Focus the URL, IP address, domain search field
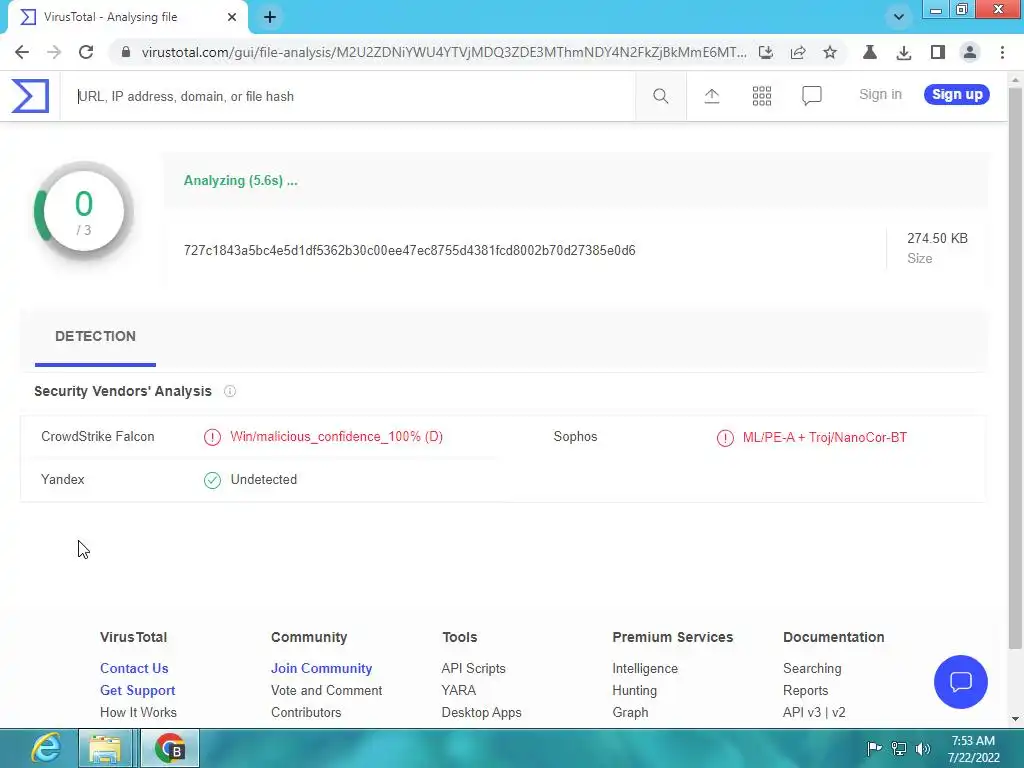The height and width of the screenshot is (768, 1024). [x=347, y=97]
